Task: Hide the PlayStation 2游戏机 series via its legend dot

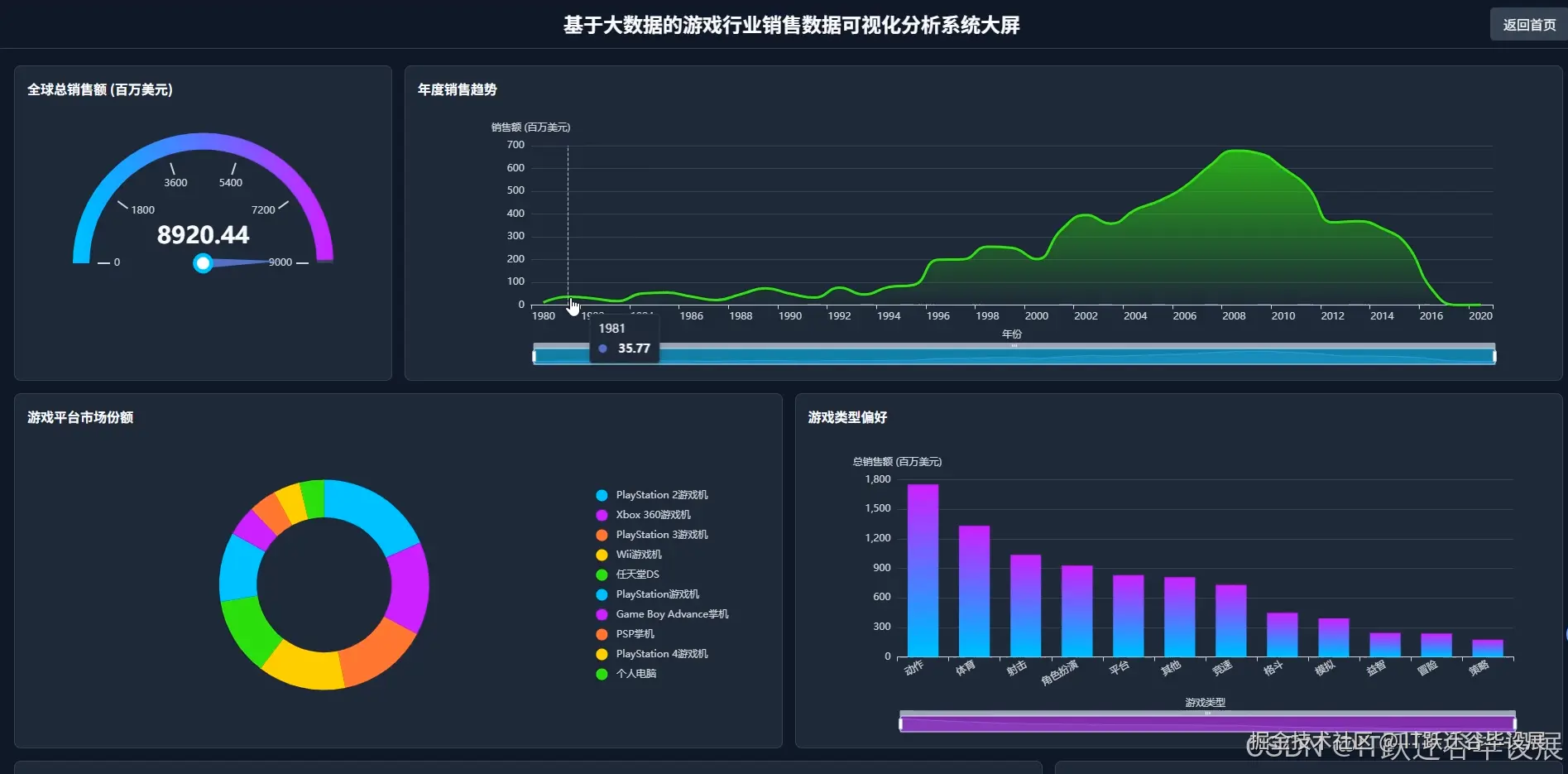Action: pyautogui.click(x=601, y=494)
